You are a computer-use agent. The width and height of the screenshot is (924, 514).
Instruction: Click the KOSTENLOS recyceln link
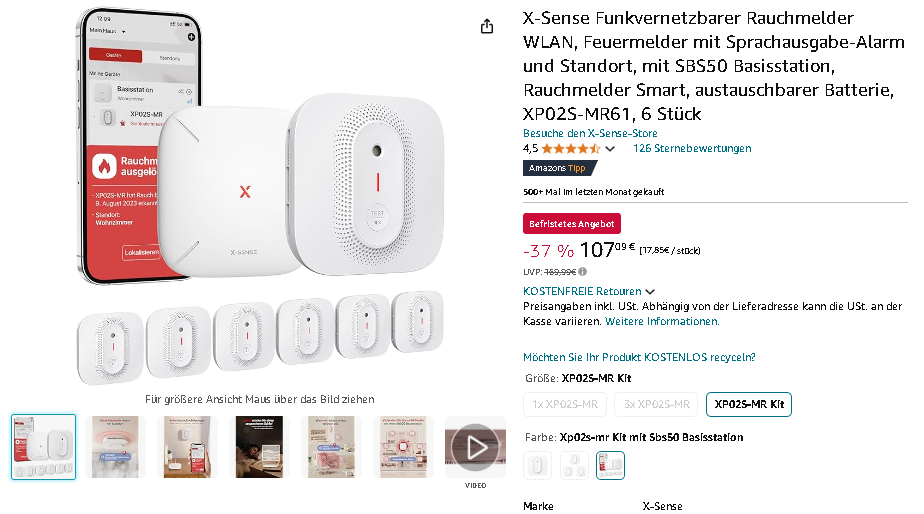point(639,357)
